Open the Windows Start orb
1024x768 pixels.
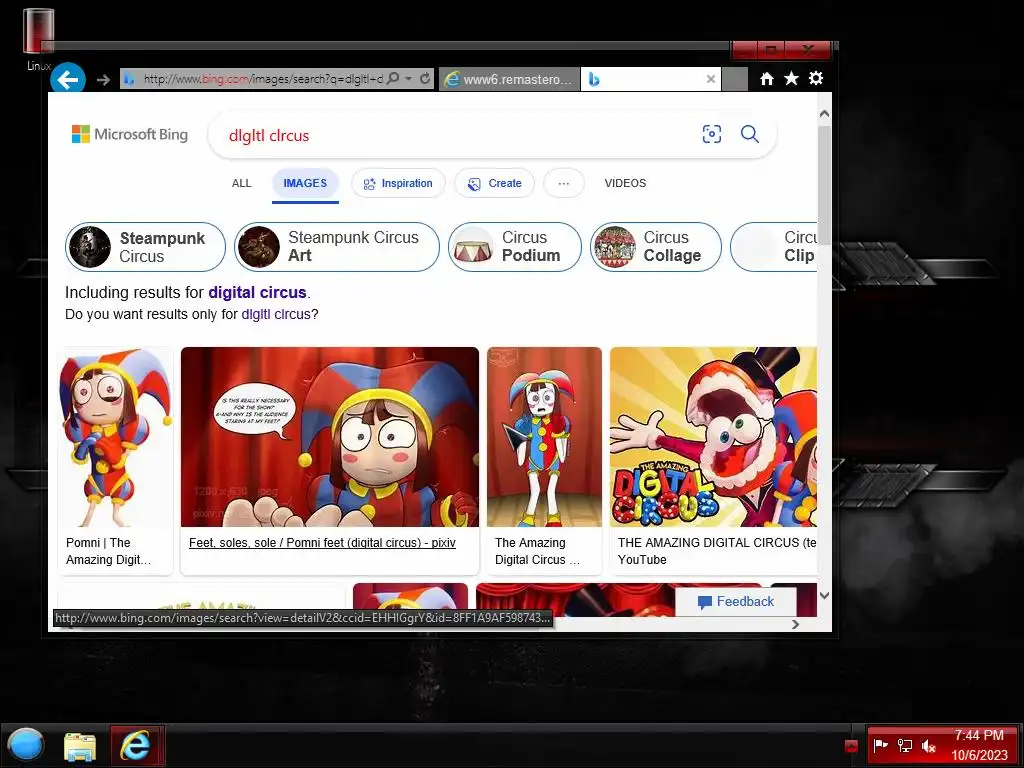pyautogui.click(x=25, y=745)
